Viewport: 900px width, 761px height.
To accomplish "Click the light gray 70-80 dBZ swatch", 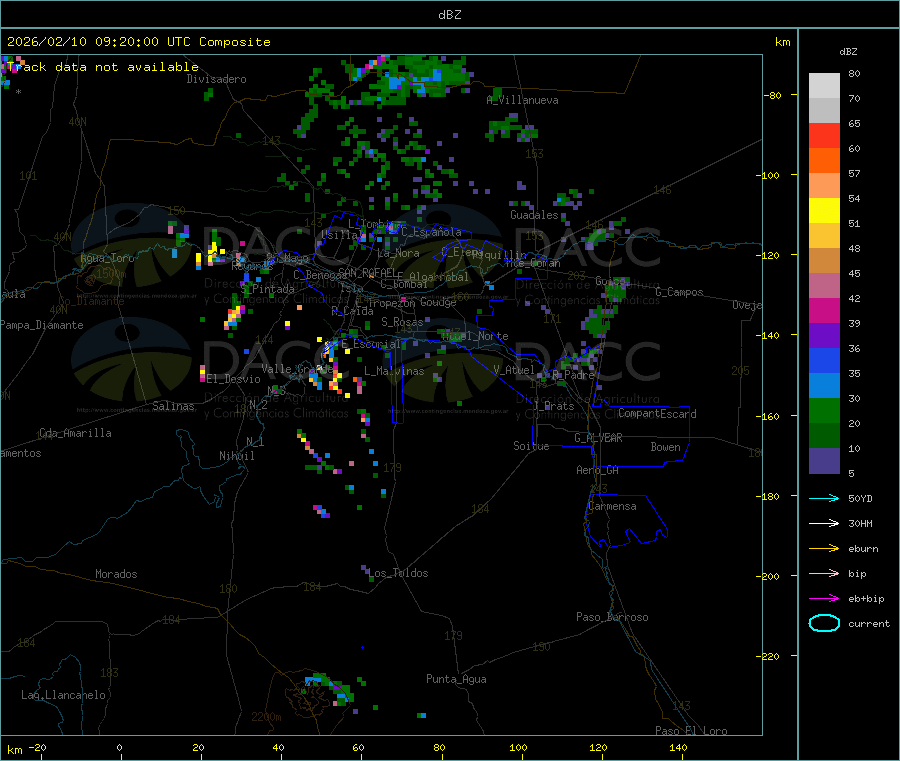I will tap(824, 86).
